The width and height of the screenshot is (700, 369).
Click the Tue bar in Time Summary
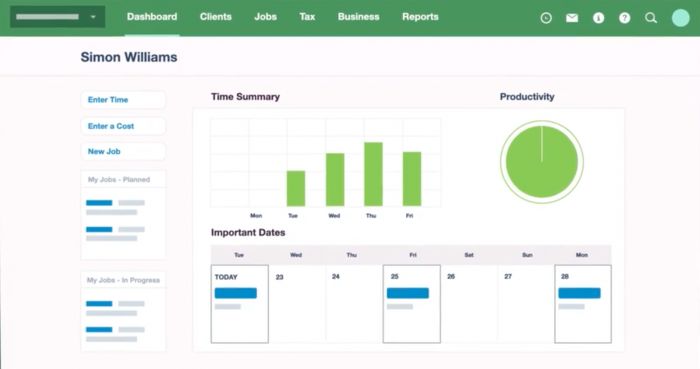296,188
